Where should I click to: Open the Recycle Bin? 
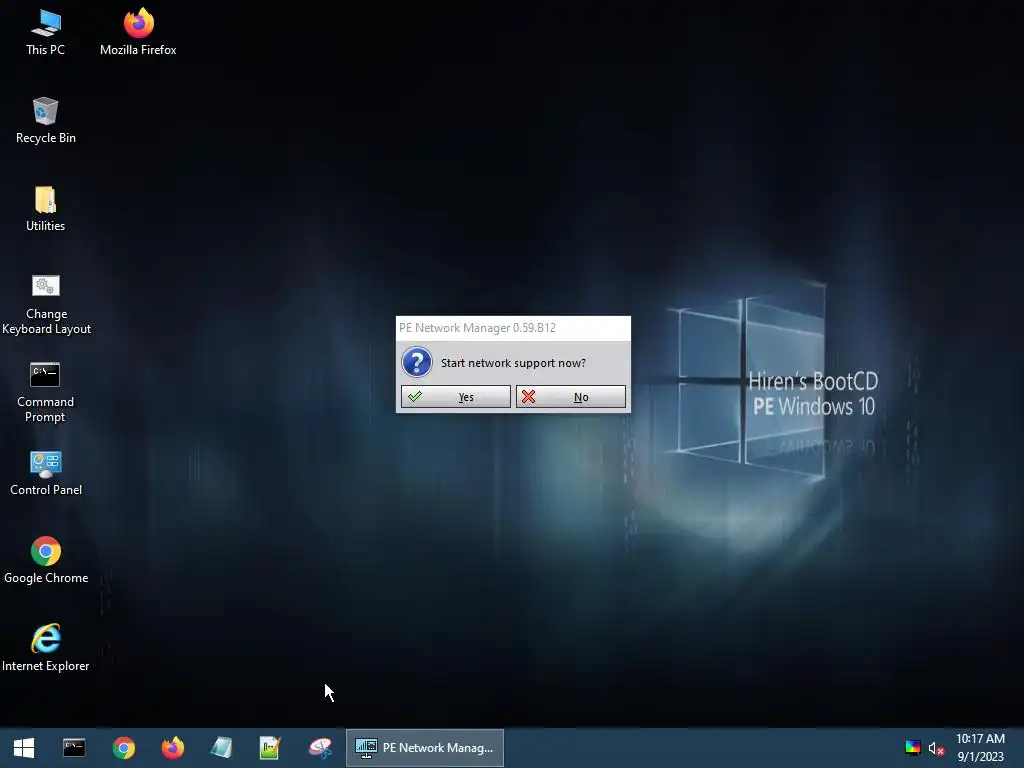(45, 121)
